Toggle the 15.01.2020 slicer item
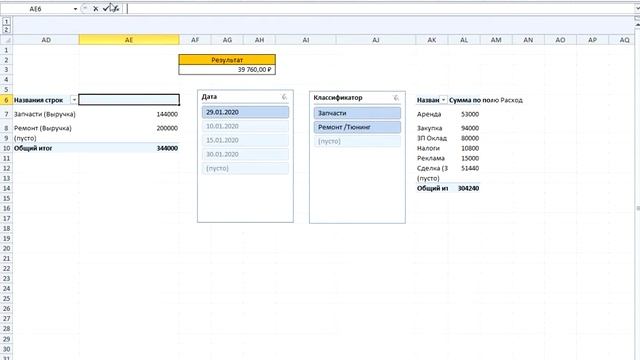 [245, 140]
